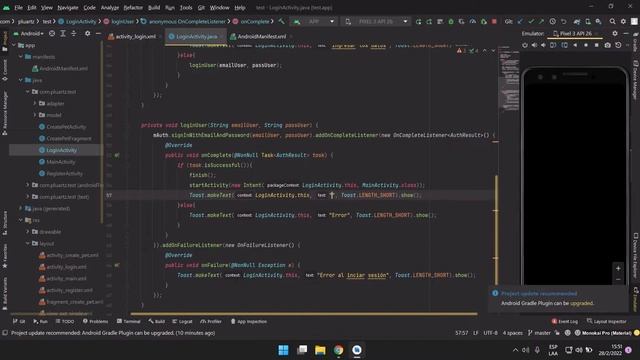Open Chrome from the taskbar
Screen dimensions: 640x360
[338, 350]
